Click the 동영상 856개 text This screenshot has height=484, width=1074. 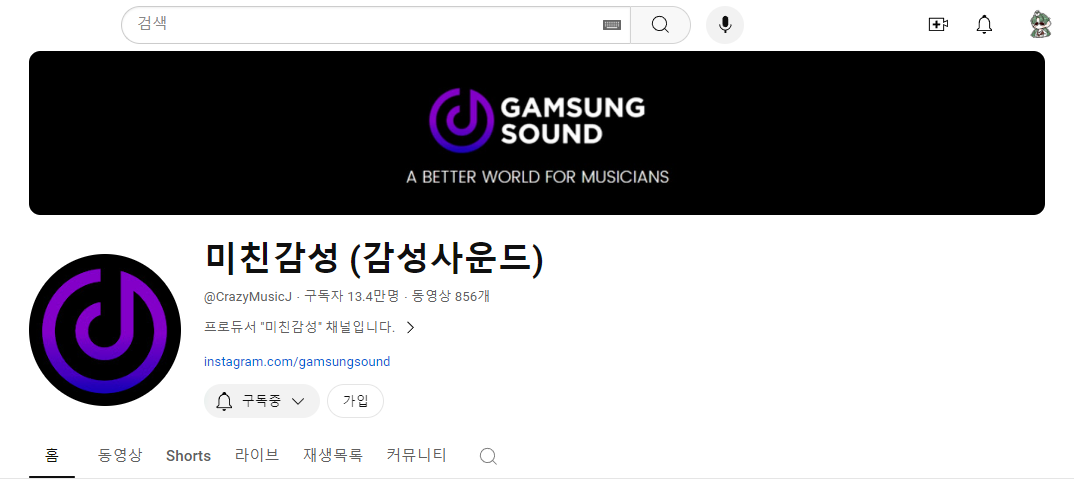pyautogui.click(x=451, y=296)
